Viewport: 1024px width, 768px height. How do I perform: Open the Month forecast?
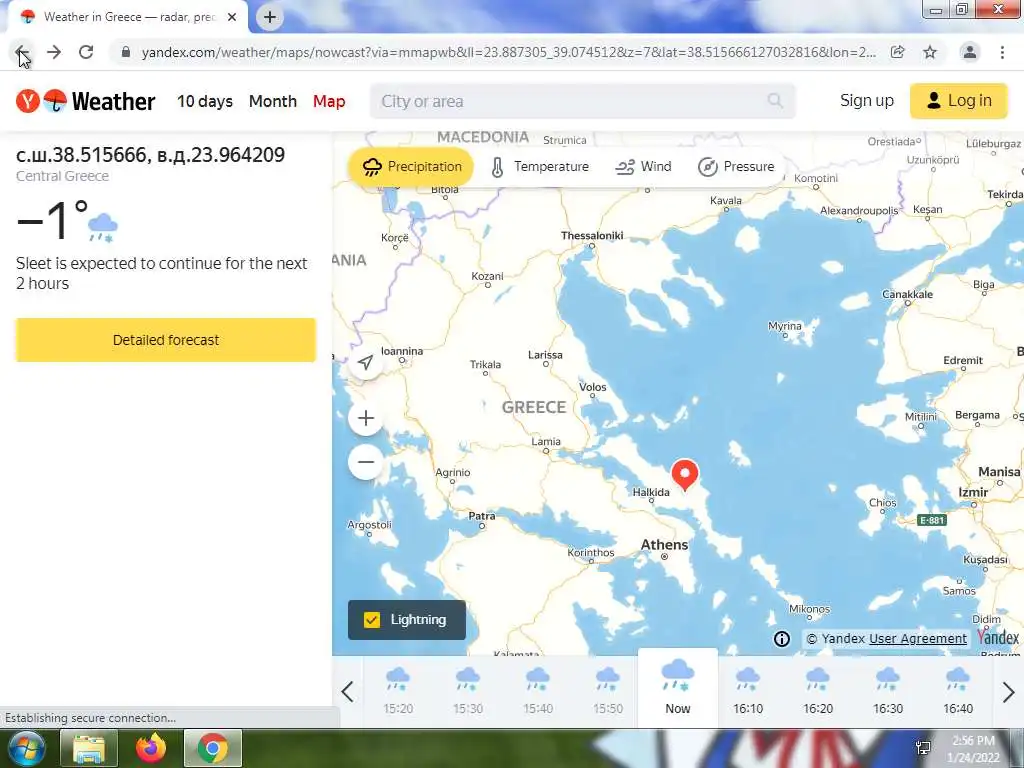coord(273,101)
